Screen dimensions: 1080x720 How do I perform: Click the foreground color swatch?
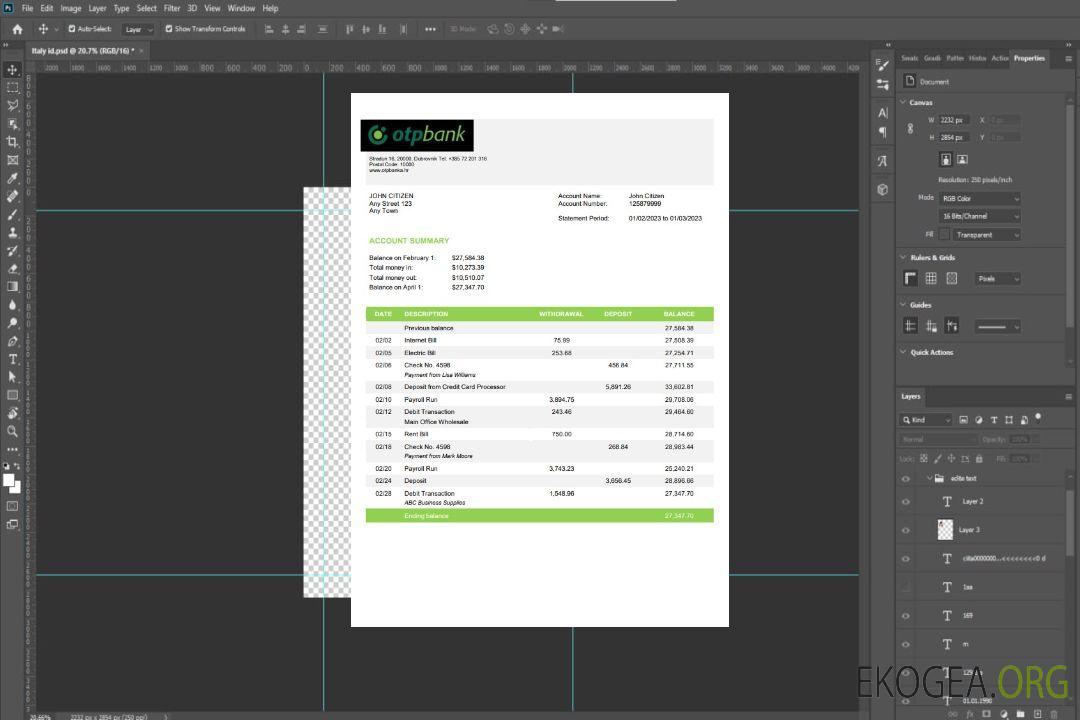9,481
